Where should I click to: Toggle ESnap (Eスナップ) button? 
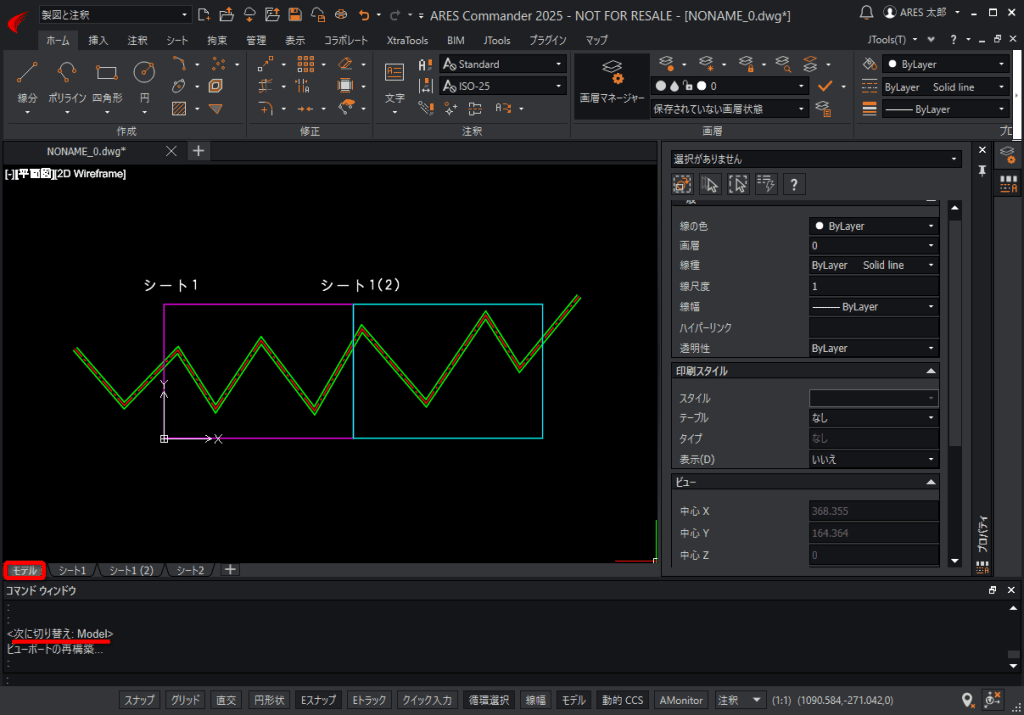(x=318, y=700)
